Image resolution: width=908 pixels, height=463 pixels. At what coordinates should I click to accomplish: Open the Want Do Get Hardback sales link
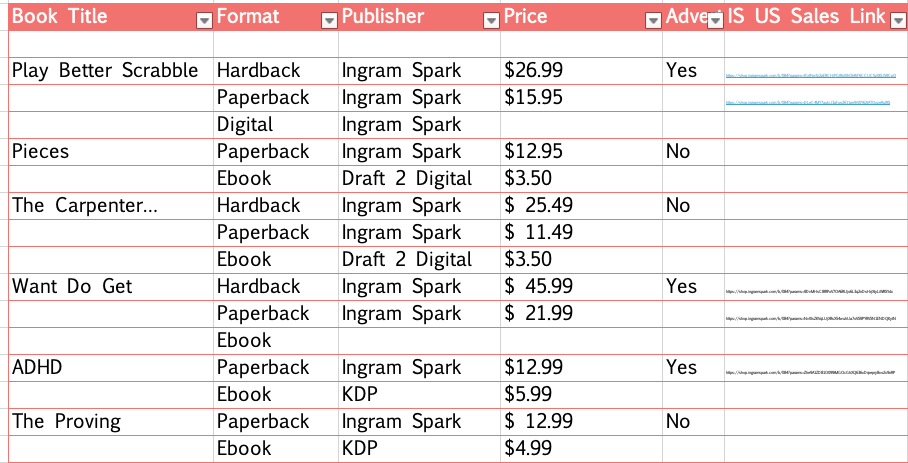[x=809, y=292]
